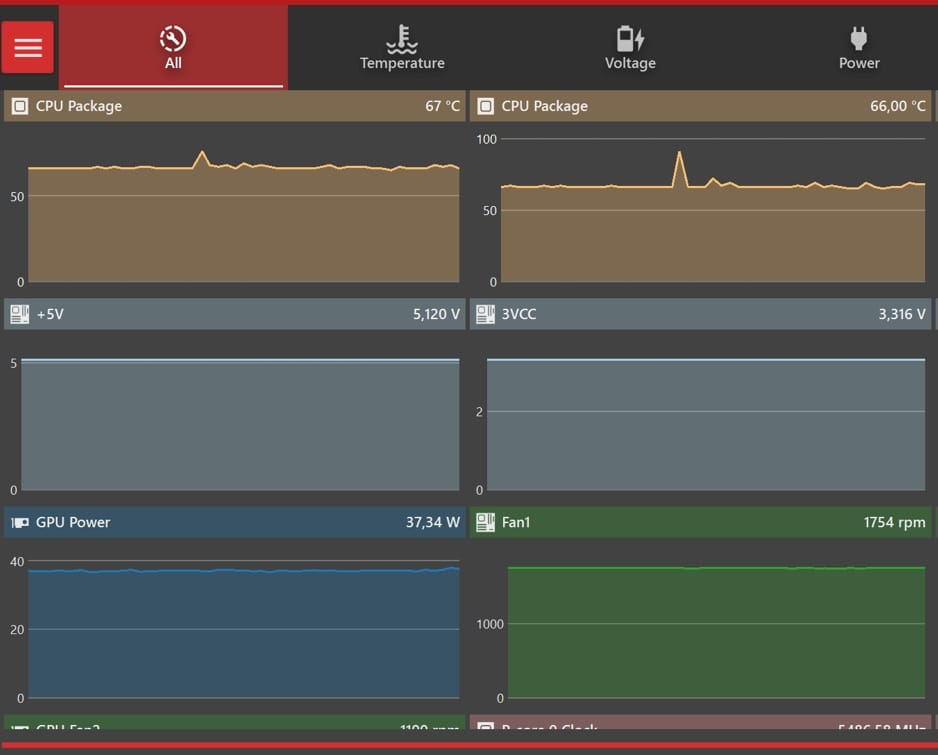The image size is (938, 755).
Task: Click the blue GPU Power graph area
Action: click(243, 630)
